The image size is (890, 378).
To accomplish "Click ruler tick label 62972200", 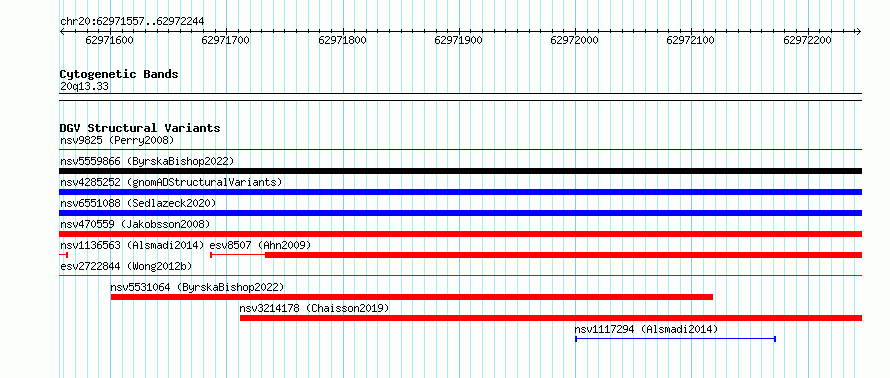I will 807,40.
